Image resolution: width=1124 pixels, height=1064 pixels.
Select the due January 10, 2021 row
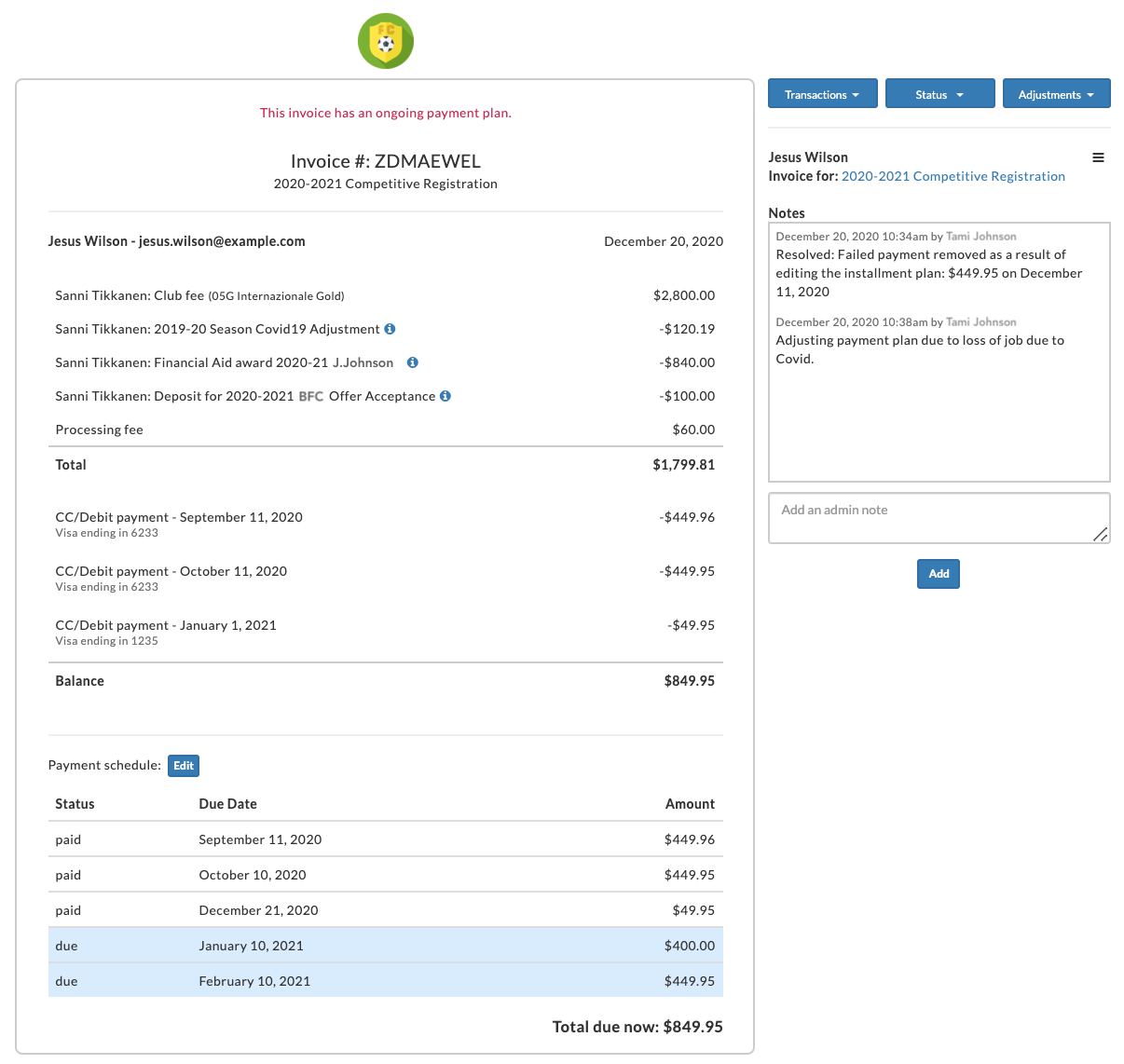(x=386, y=946)
